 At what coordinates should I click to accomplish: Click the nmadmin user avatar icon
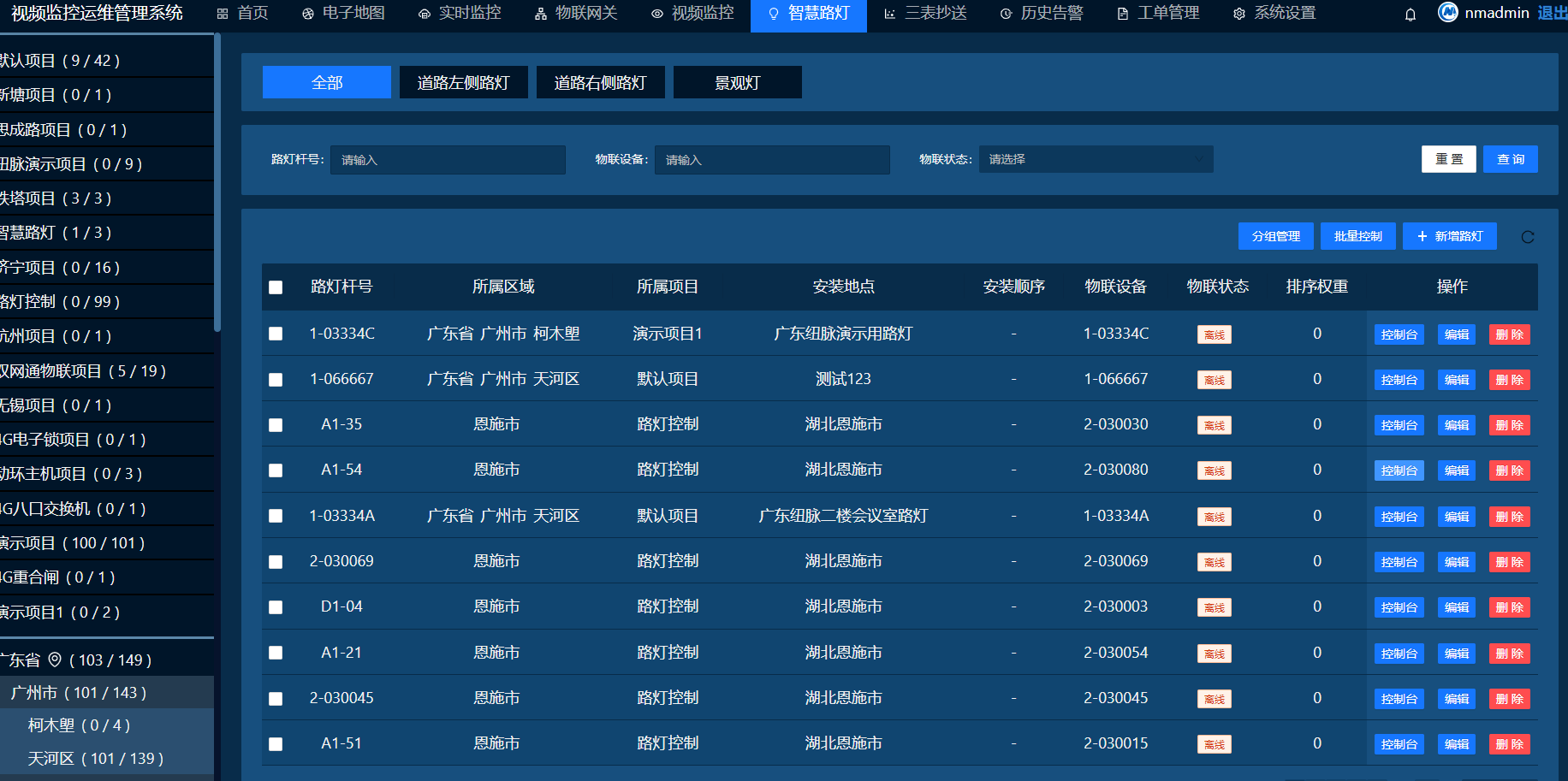coord(1448,13)
